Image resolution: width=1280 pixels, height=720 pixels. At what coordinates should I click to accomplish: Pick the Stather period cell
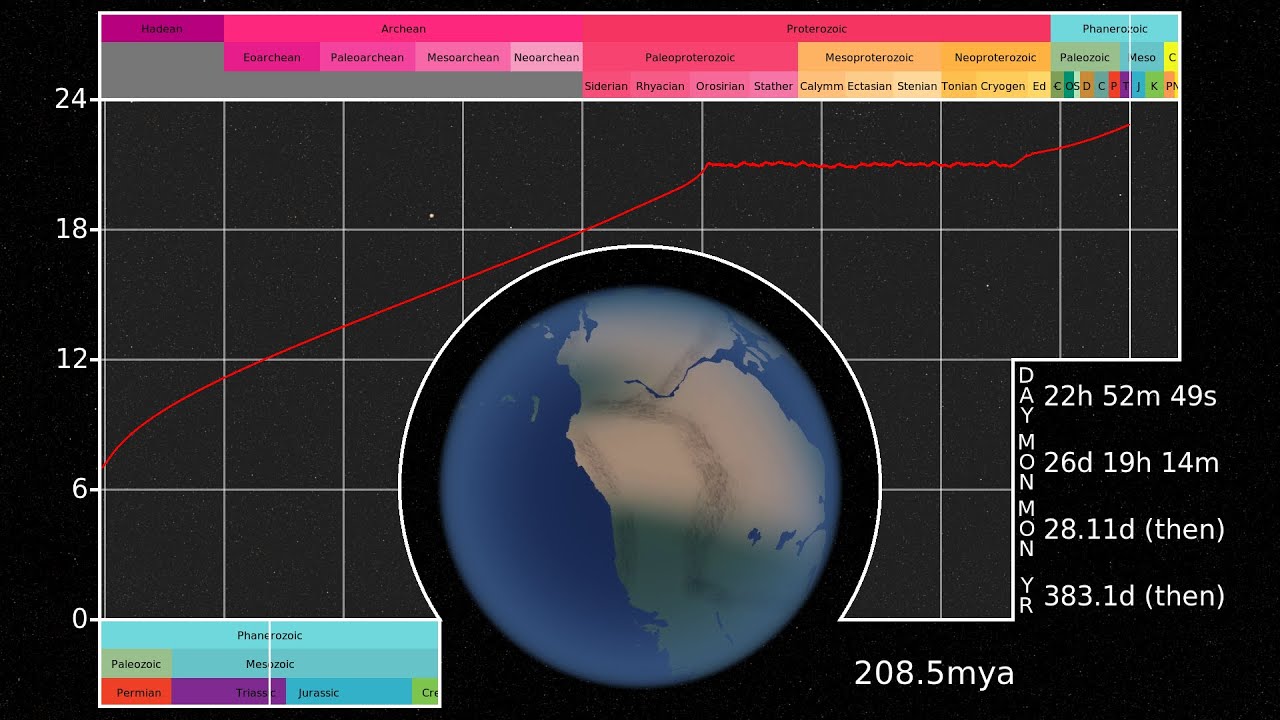tap(773, 86)
